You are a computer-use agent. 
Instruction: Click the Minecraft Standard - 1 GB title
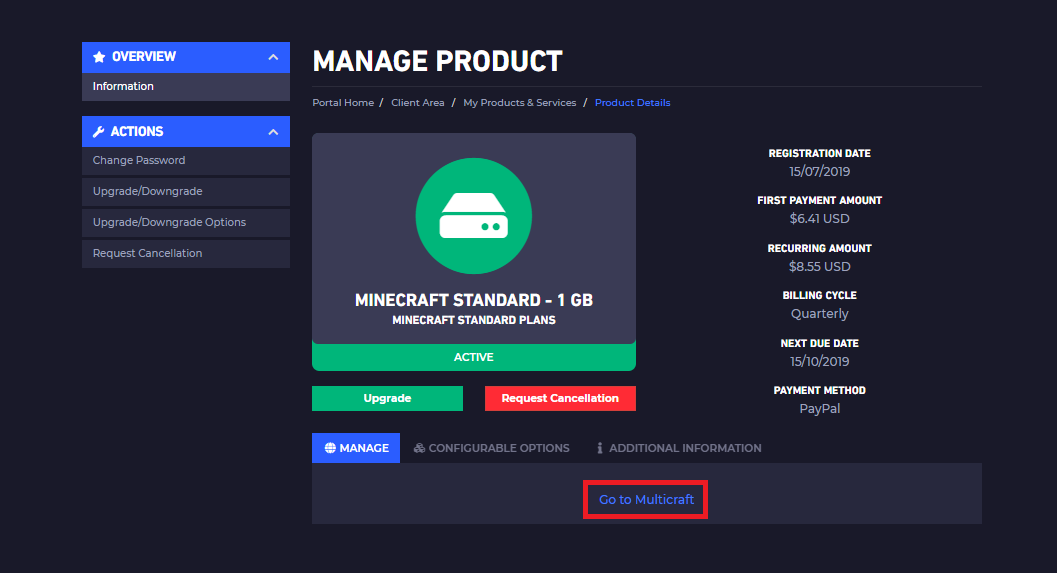point(474,300)
